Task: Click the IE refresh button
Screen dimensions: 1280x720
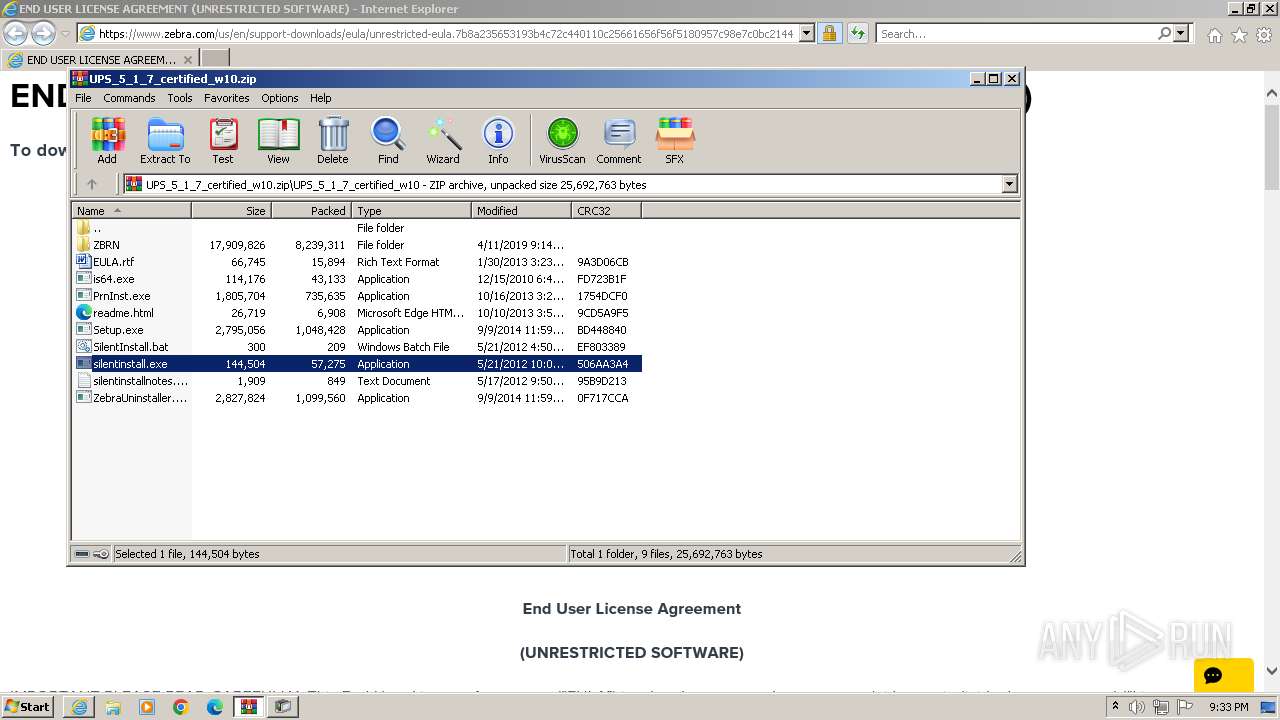Action: pyautogui.click(x=857, y=33)
